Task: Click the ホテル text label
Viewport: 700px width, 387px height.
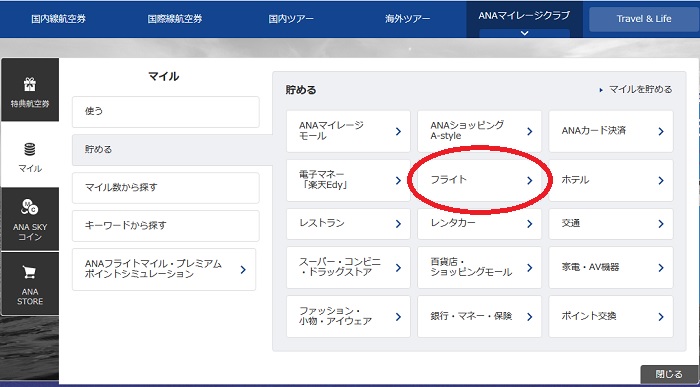Action: pyautogui.click(x=575, y=180)
